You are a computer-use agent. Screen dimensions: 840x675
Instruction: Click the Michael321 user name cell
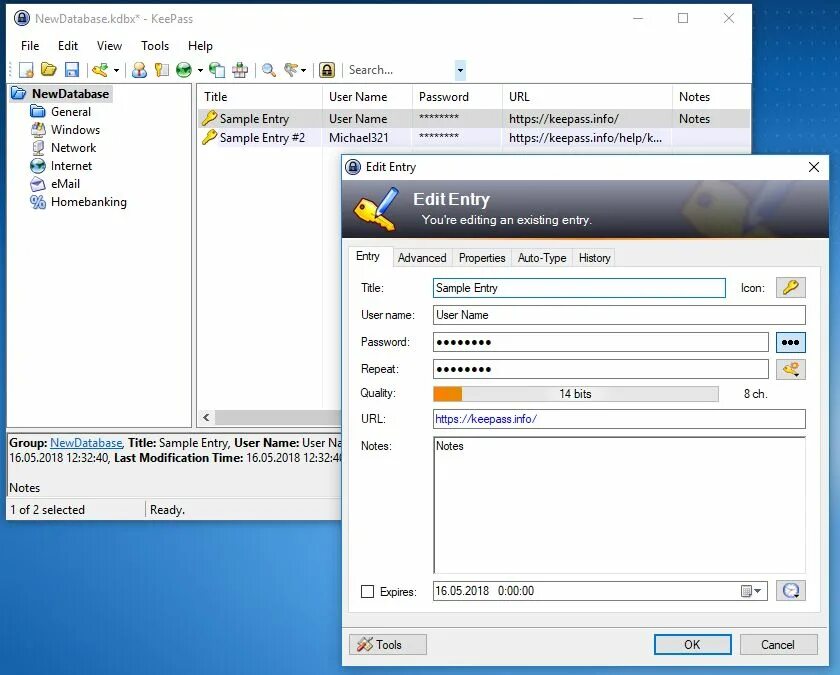(358, 138)
